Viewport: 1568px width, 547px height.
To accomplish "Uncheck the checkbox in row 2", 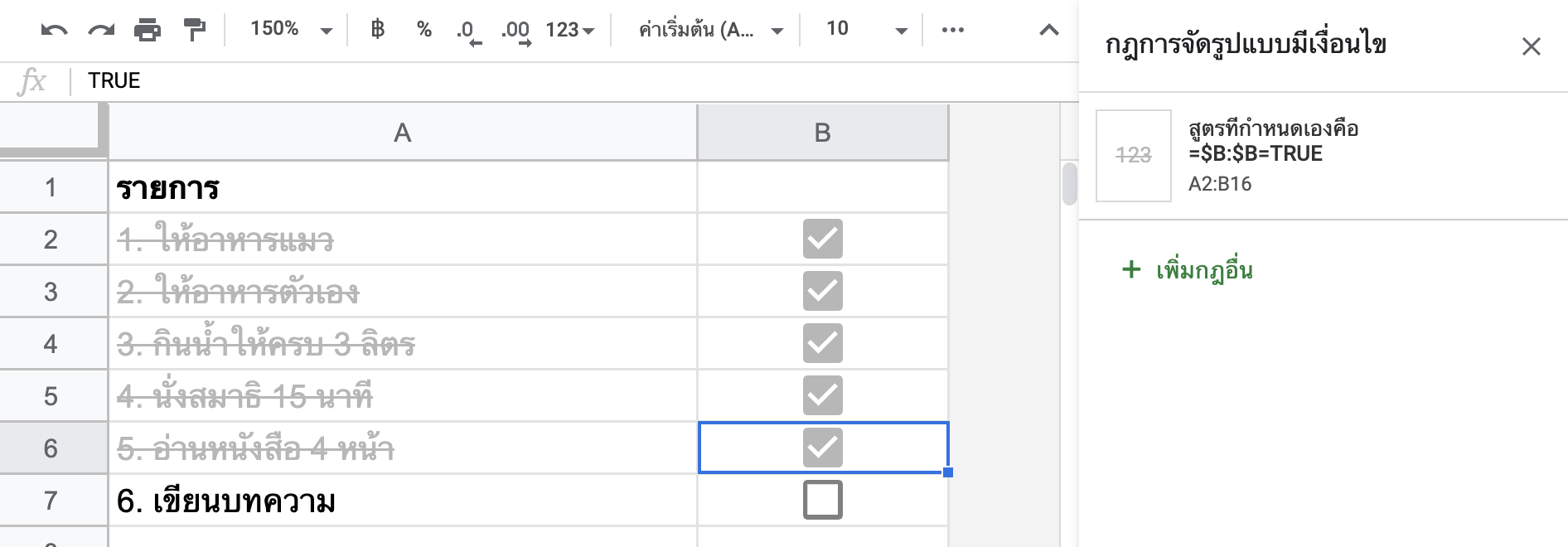I will pyautogui.click(x=823, y=239).
